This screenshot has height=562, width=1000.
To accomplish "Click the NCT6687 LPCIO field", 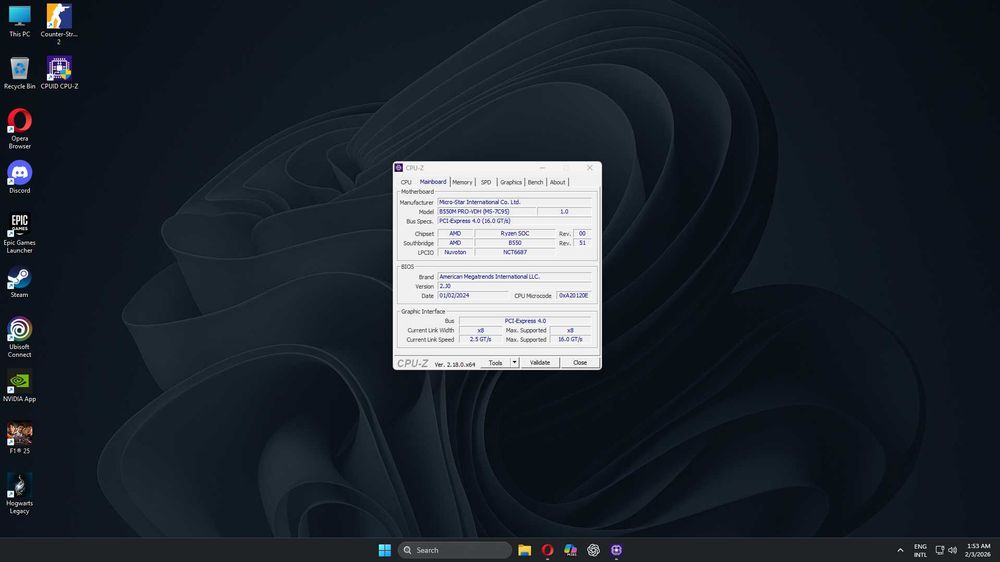I will click(x=515, y=252).
